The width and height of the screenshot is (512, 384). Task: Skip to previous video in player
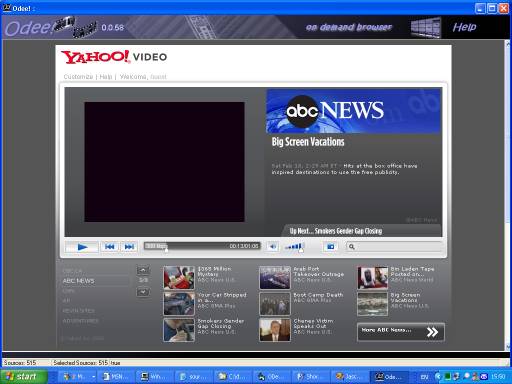110,247
